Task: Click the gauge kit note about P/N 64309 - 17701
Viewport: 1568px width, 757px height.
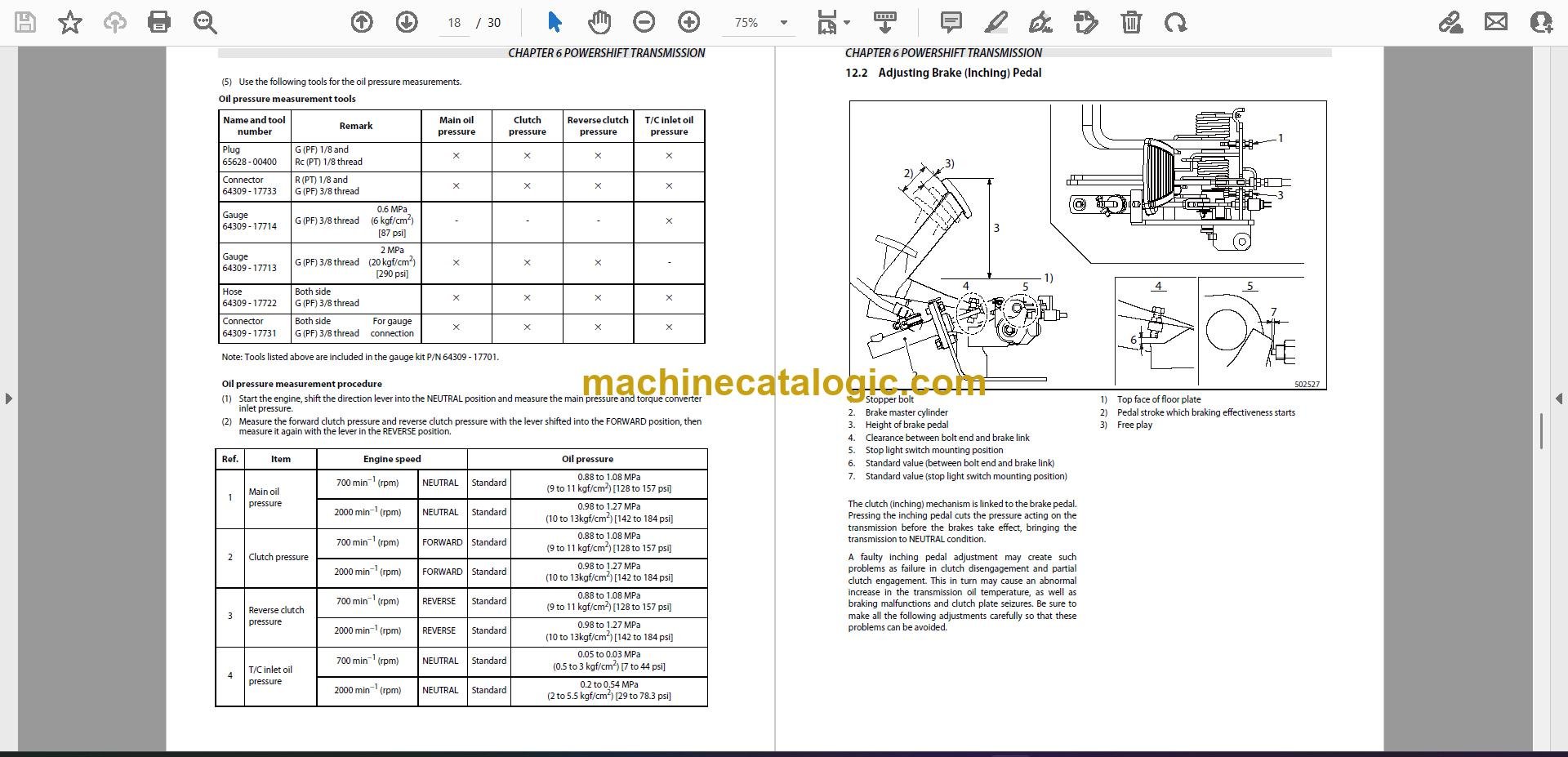Action: [x=360, y=357]
